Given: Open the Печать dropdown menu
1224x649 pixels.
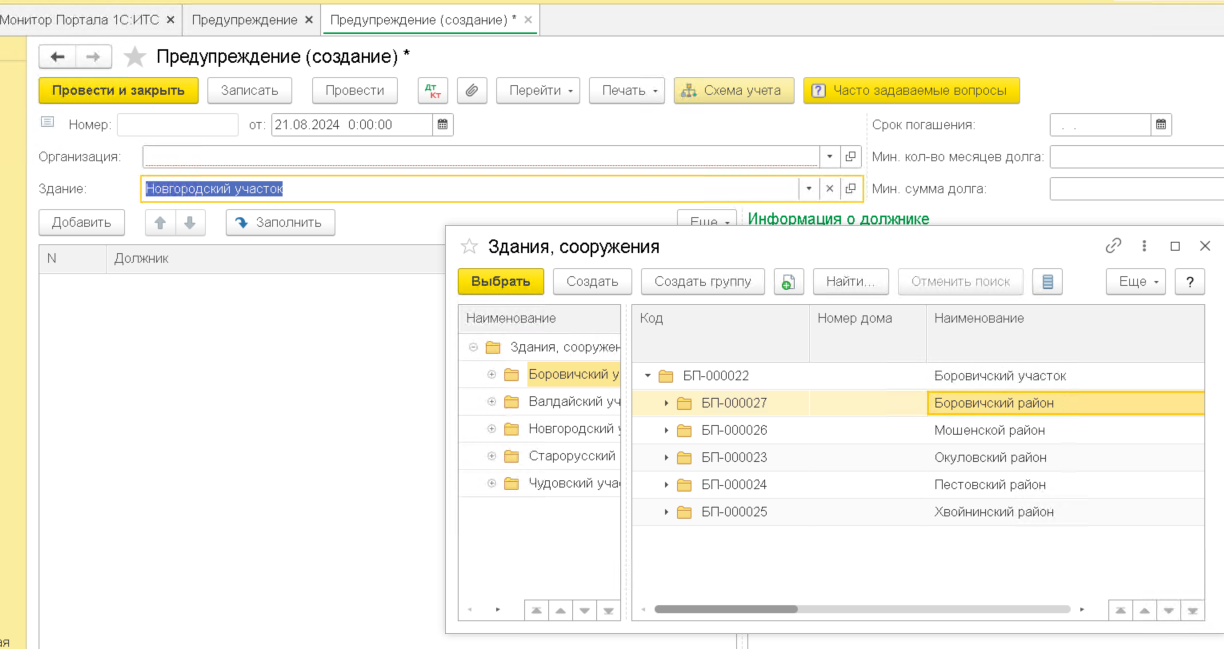Looking at the screenshot, I should pos(627,90).
